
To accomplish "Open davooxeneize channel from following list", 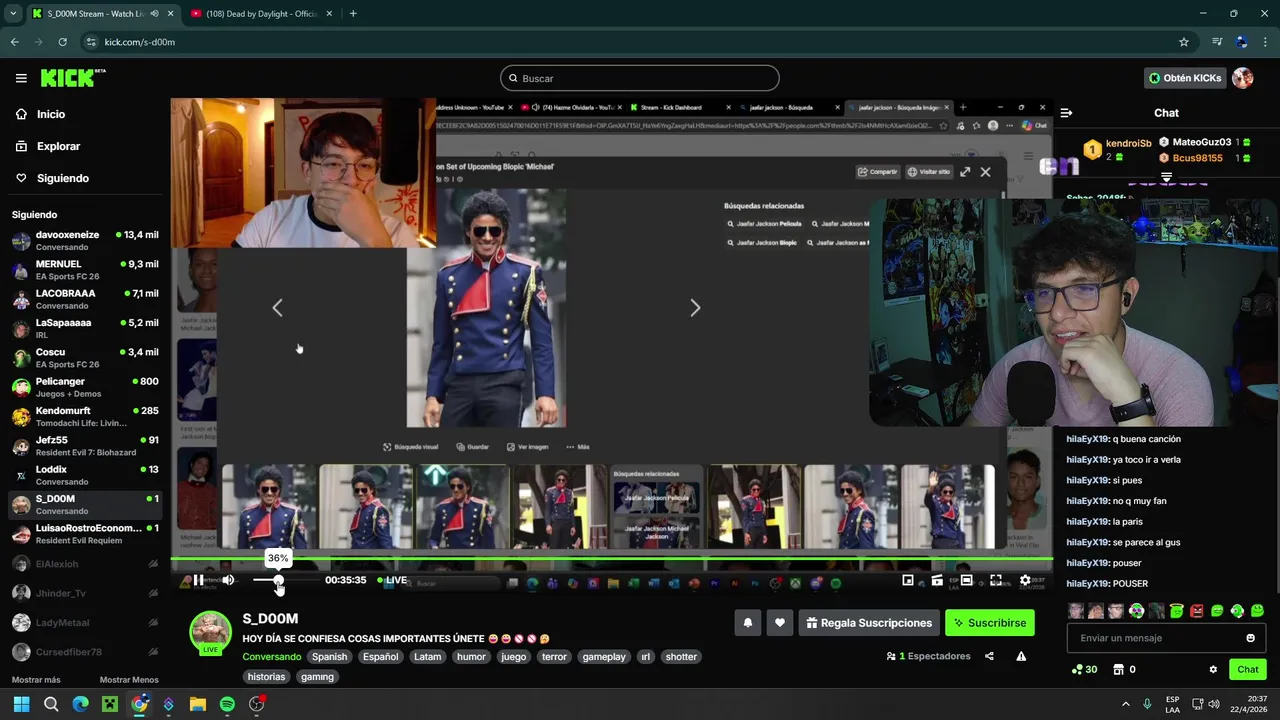I will click(x=85, y=240).
